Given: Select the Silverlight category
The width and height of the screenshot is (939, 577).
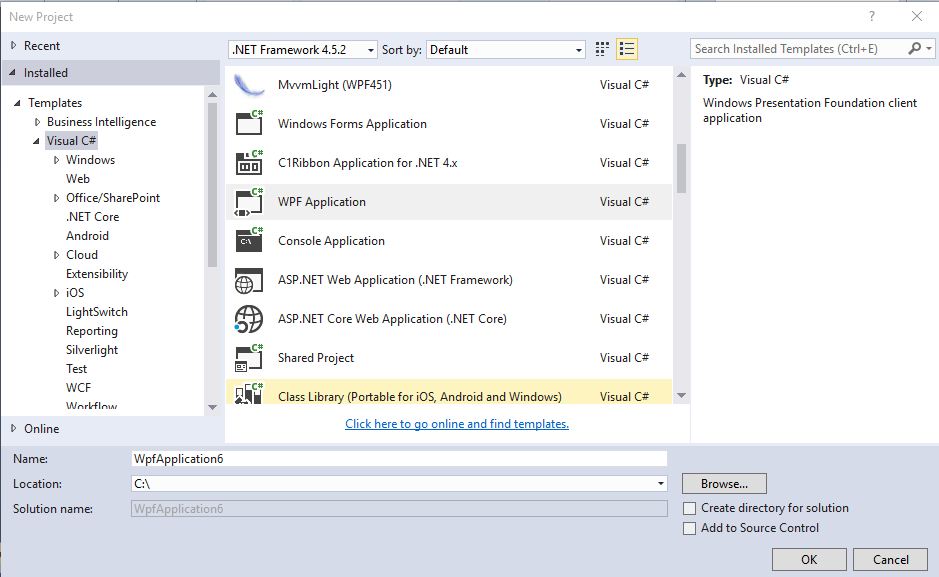Looking at the screenshot, I should coord(92,350).
